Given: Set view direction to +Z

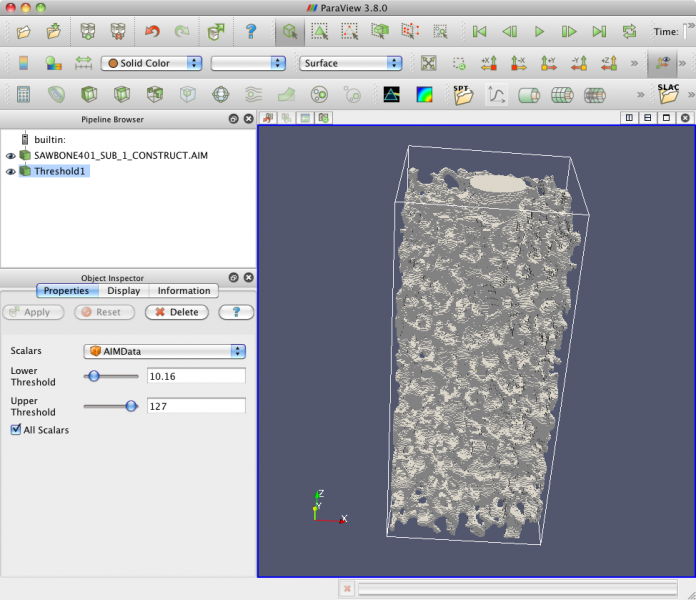Looking at the screenshot, I should click(x=609, y=63).
